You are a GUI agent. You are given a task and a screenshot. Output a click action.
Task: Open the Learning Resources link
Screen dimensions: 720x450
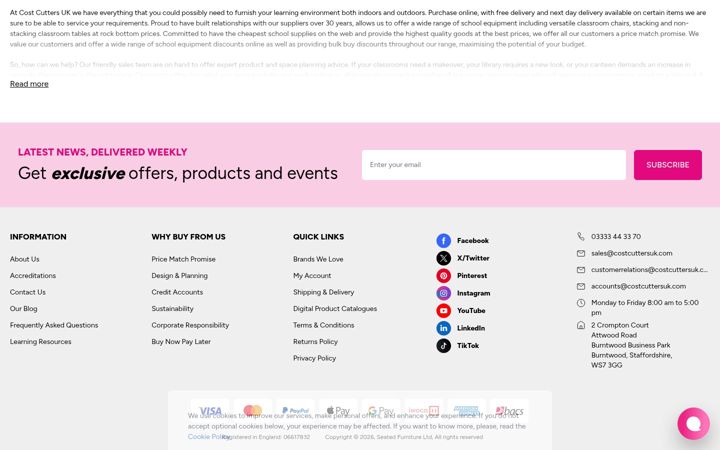40,342
